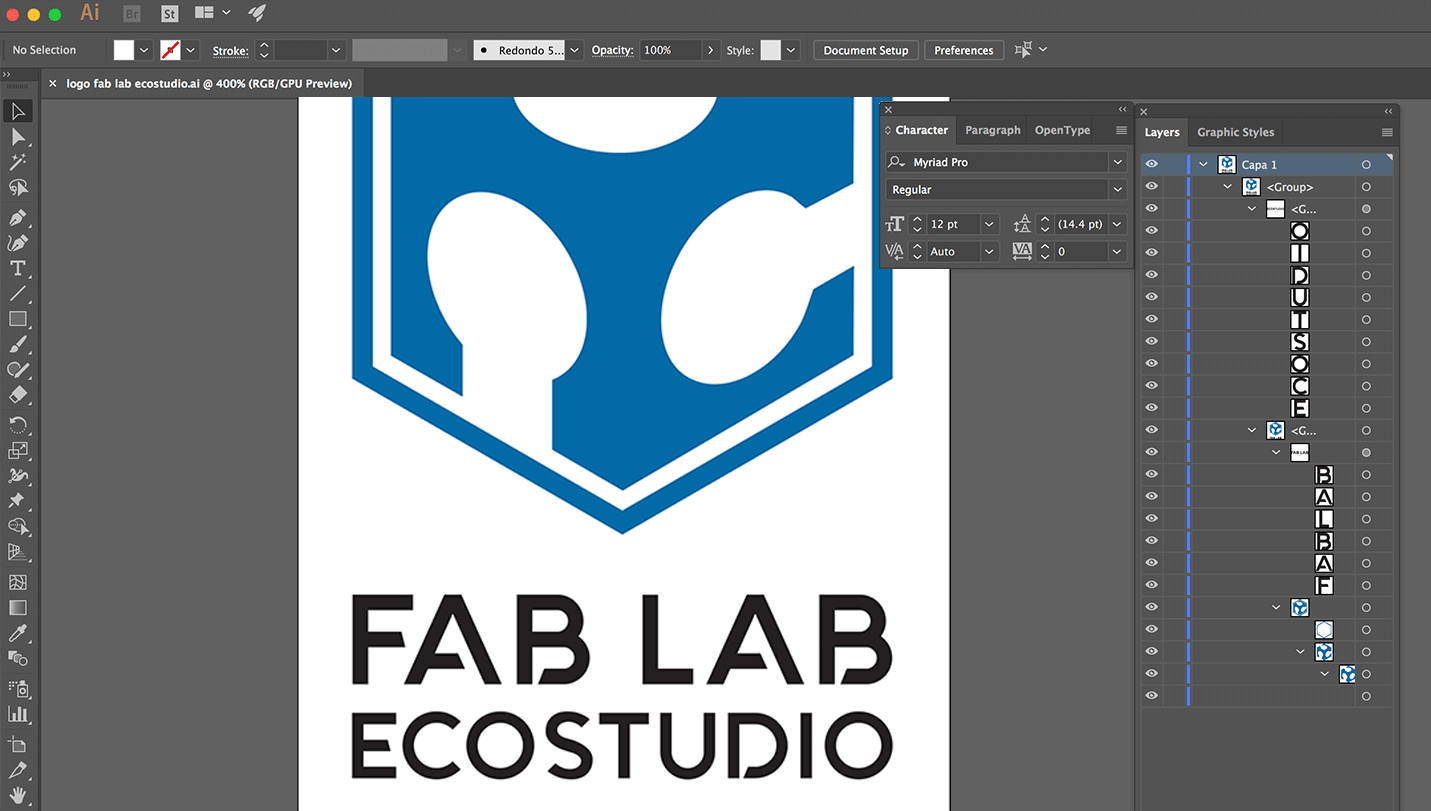Hide the letter L path layer
This screenshot has height=811, width=1431.
click(1152, 519)
